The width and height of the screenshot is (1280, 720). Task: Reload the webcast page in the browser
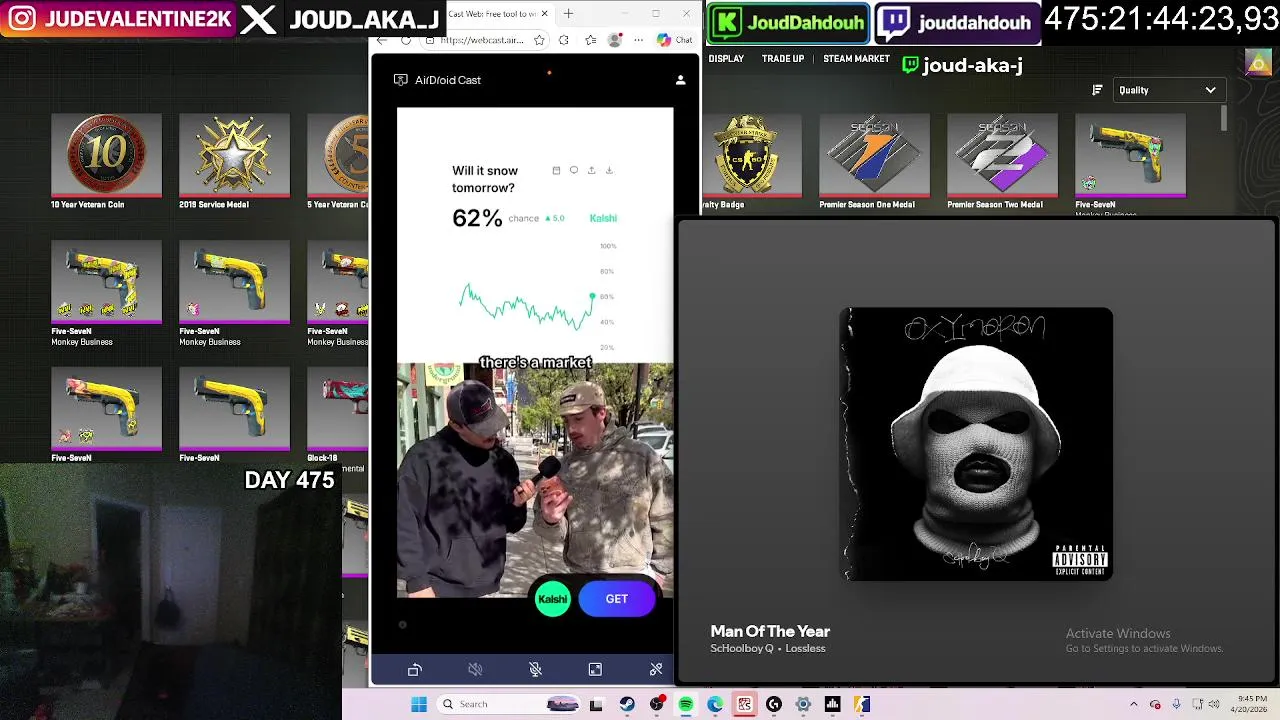coord(406,40)
